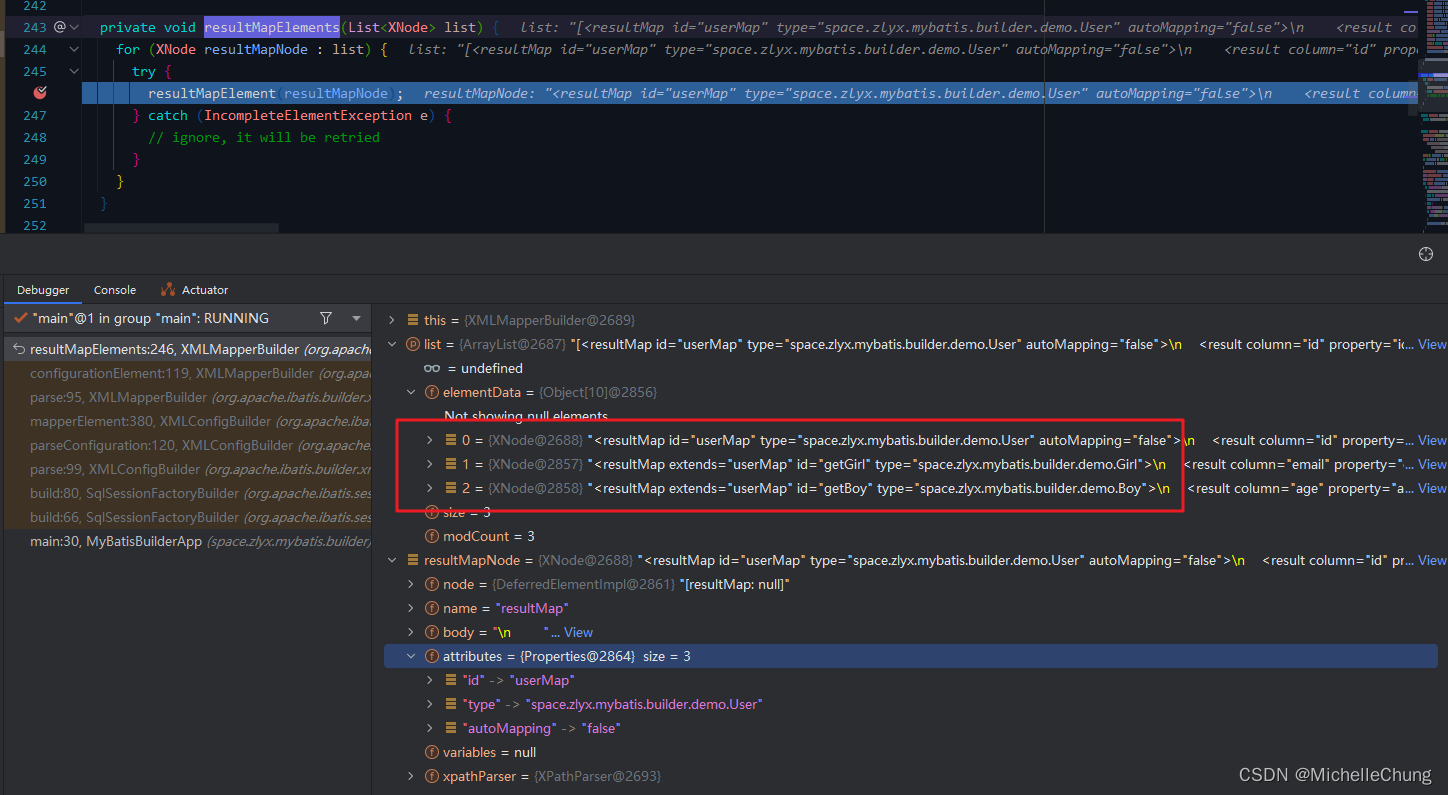
Task: Switch to the Debugger tab
Action: click(x=43, y=290)
